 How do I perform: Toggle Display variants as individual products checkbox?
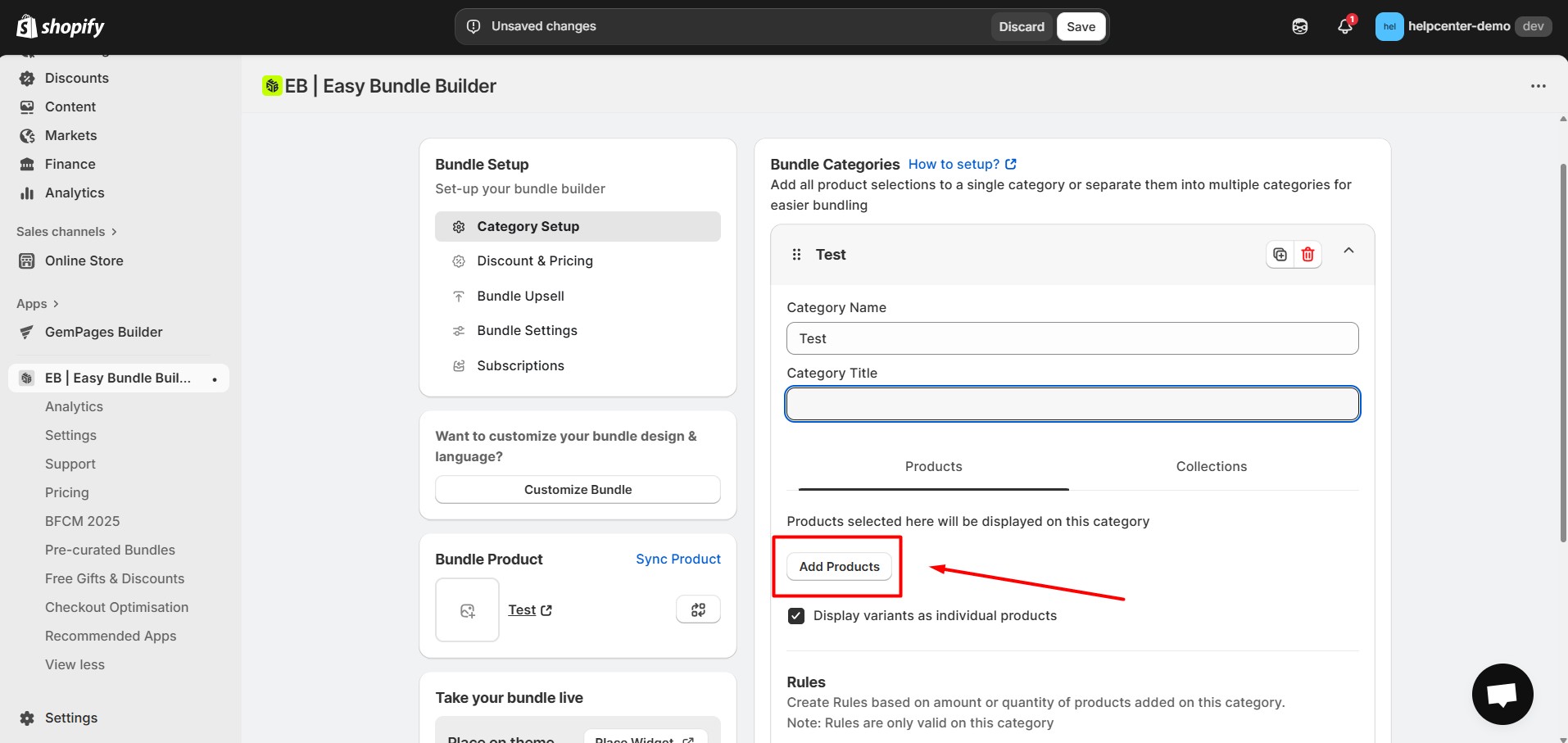796,616
